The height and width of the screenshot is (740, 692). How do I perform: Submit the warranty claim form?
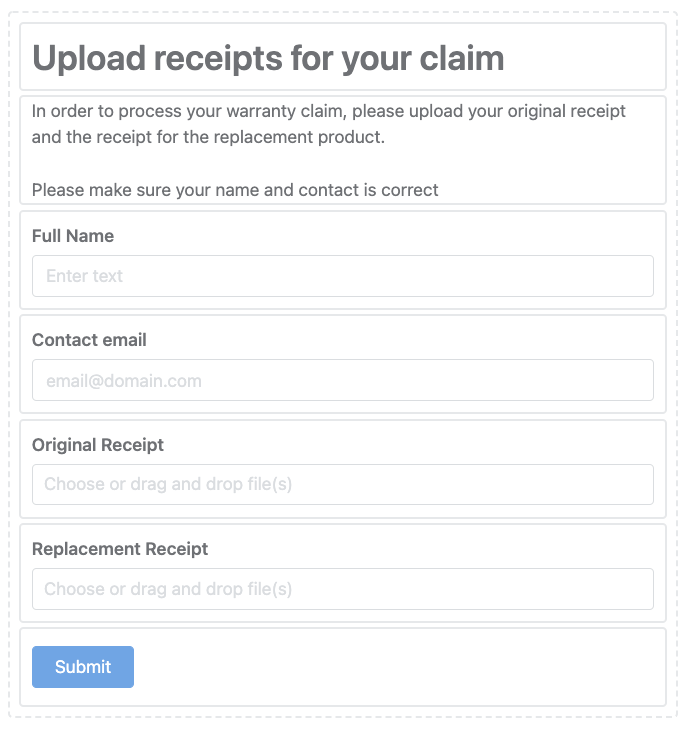pos(83,666)
